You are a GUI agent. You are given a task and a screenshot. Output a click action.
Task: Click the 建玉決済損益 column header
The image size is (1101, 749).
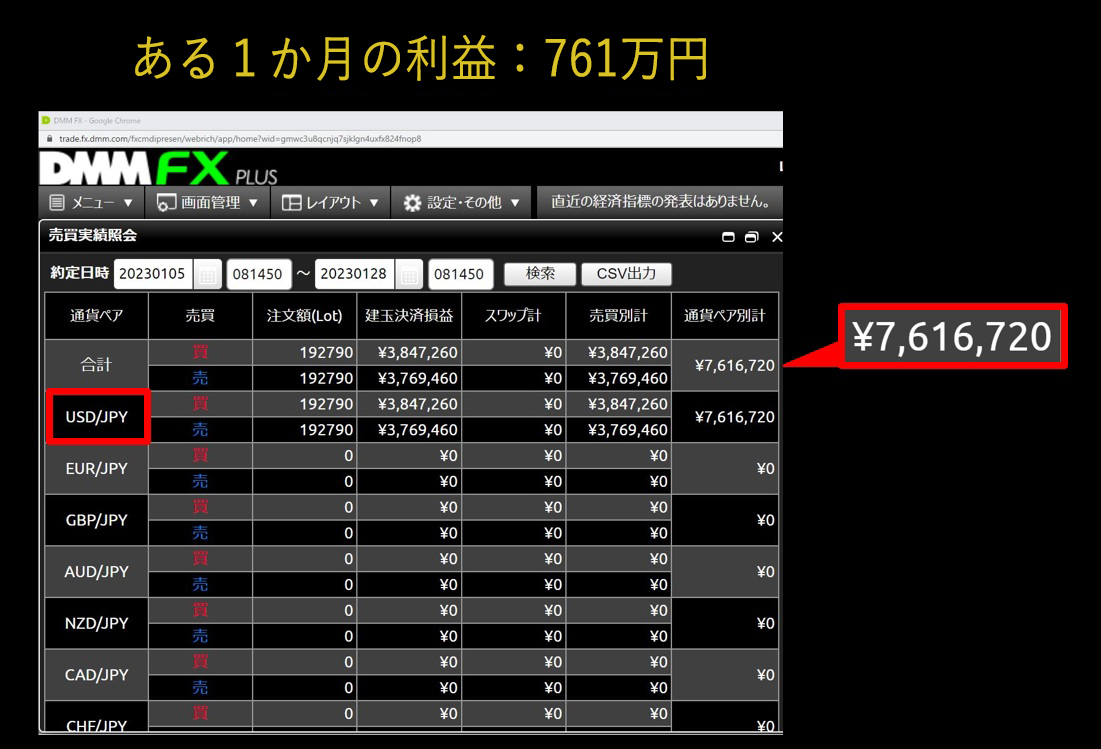[x=409, y=316]
